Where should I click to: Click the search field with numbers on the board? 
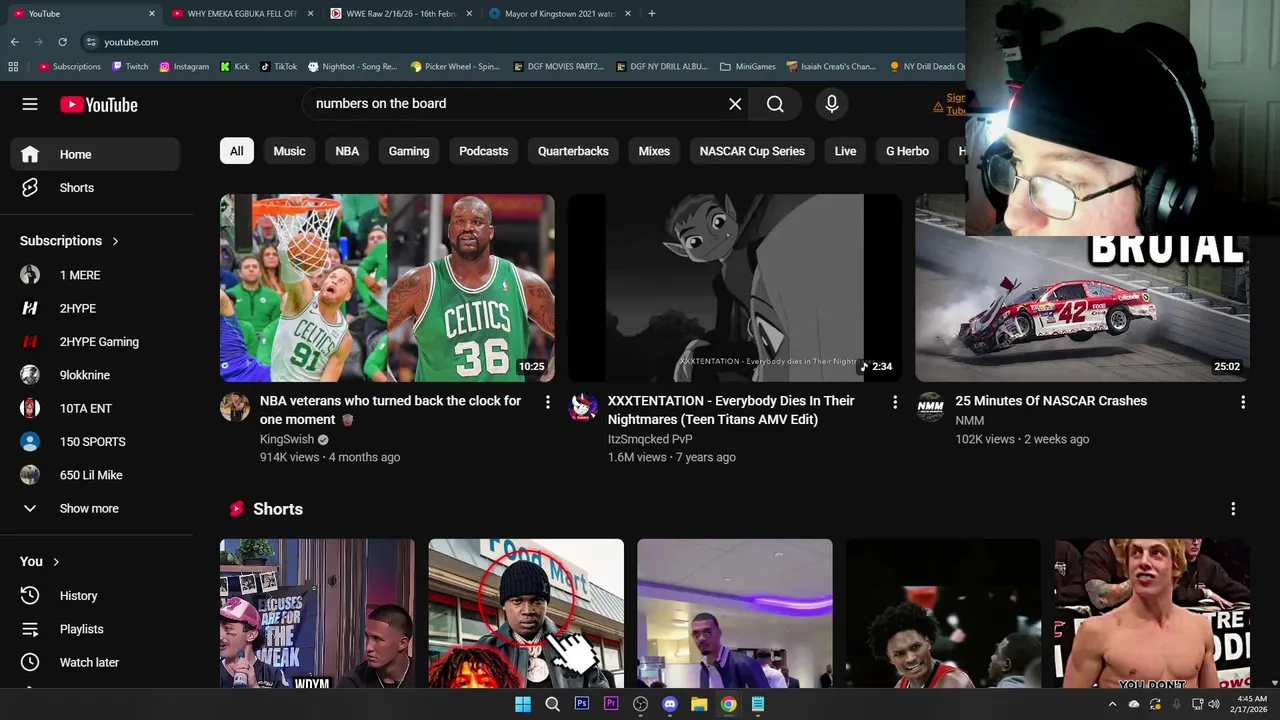coord(515,104)
